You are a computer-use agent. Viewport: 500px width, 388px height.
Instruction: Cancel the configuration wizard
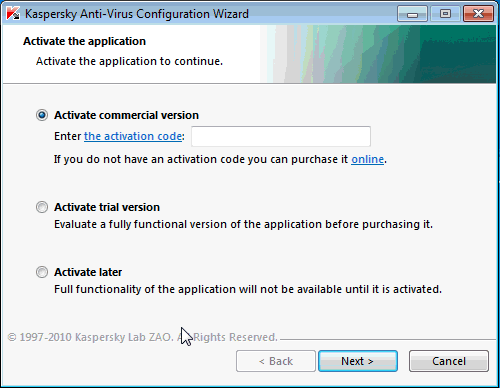[x=449, y=361]
